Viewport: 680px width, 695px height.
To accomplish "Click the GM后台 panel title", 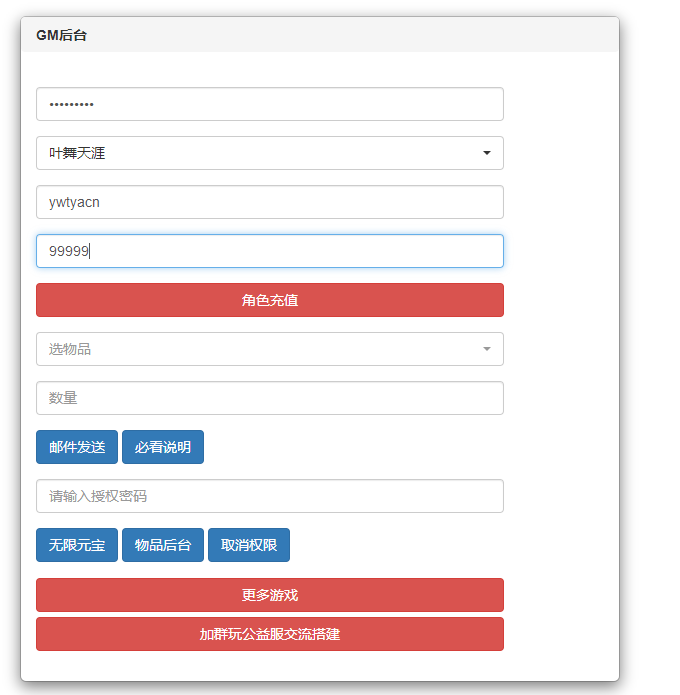I will (x=61, y=35).
